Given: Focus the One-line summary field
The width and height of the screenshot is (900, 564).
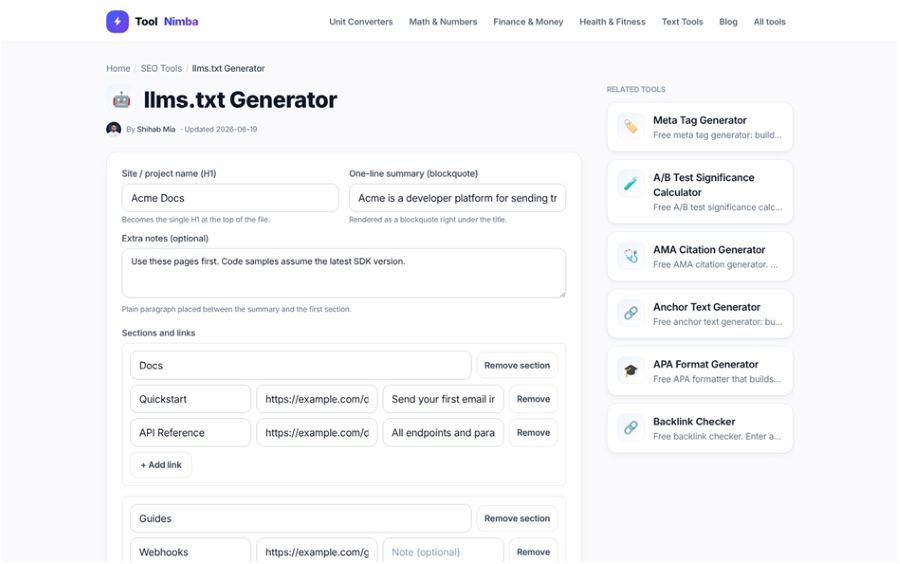Looking at the screenshot, I should 457,198.
